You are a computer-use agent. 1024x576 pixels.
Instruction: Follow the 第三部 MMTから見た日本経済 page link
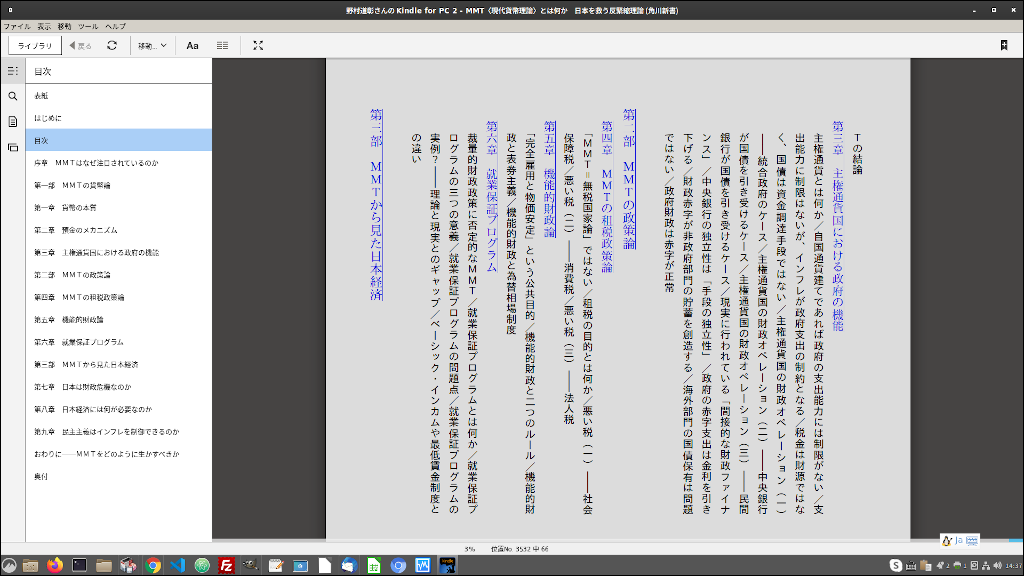(376, 205)
